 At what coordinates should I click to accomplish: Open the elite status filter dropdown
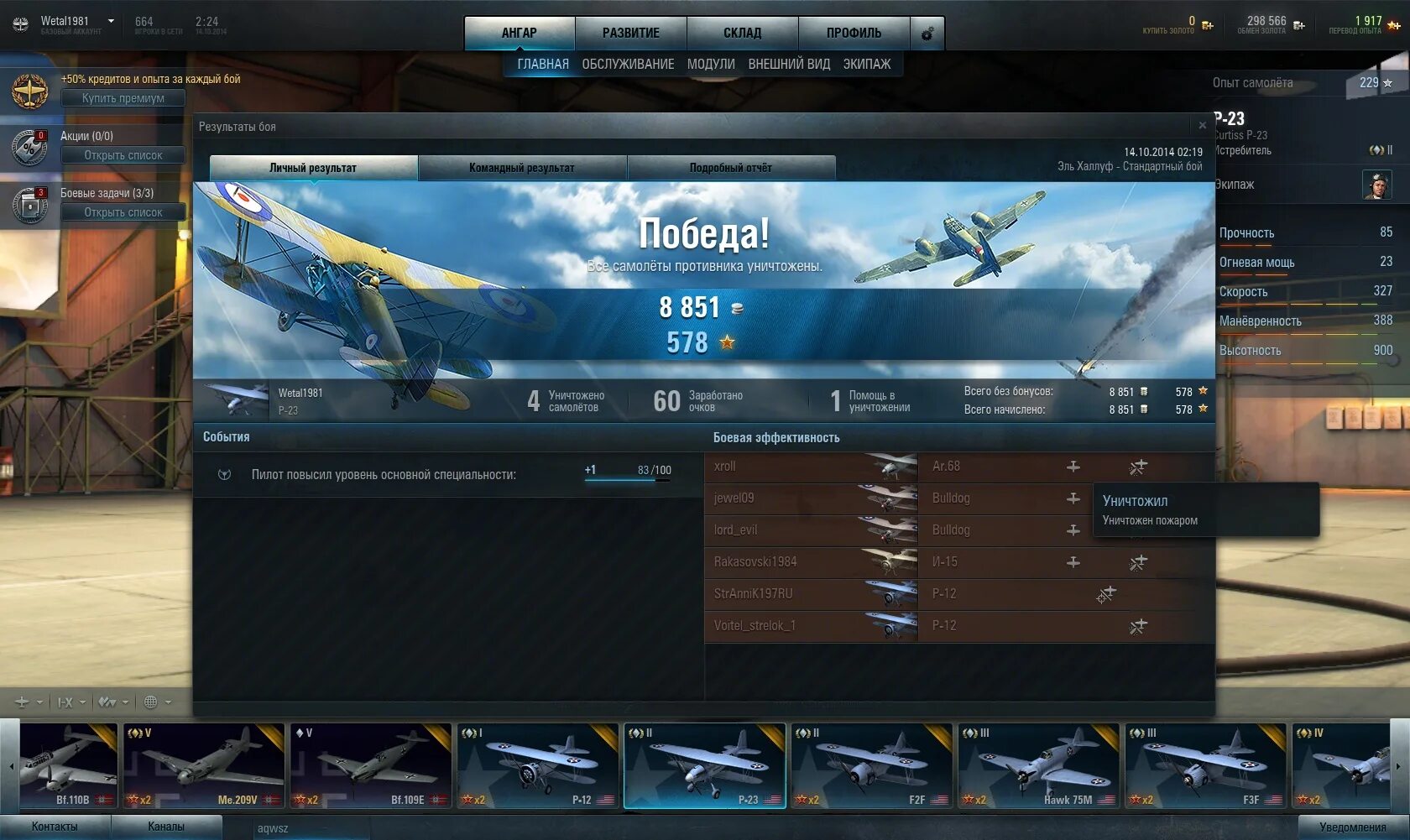click(114, 702)
